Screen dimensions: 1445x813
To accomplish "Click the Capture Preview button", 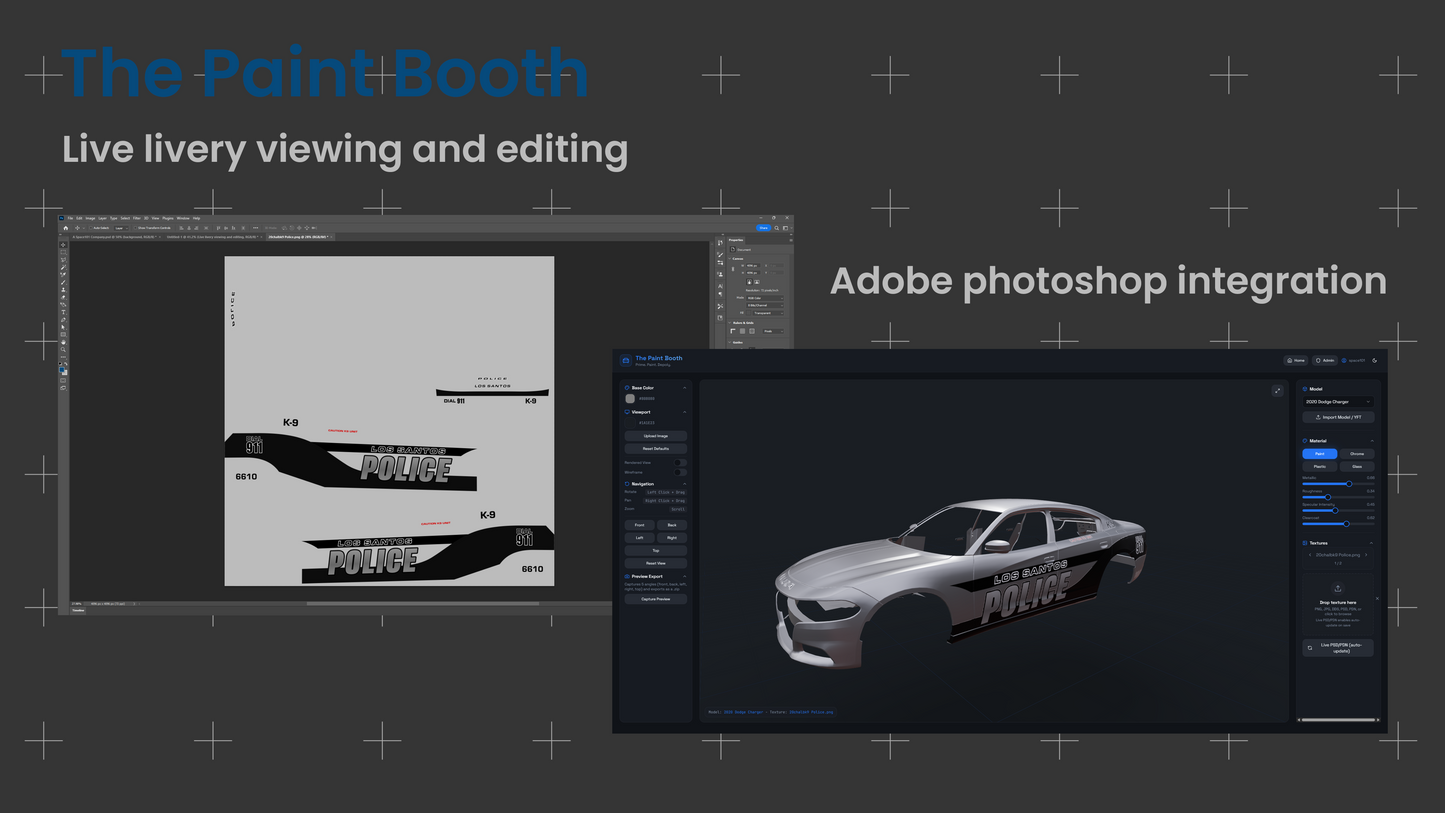I will point(656,599).
